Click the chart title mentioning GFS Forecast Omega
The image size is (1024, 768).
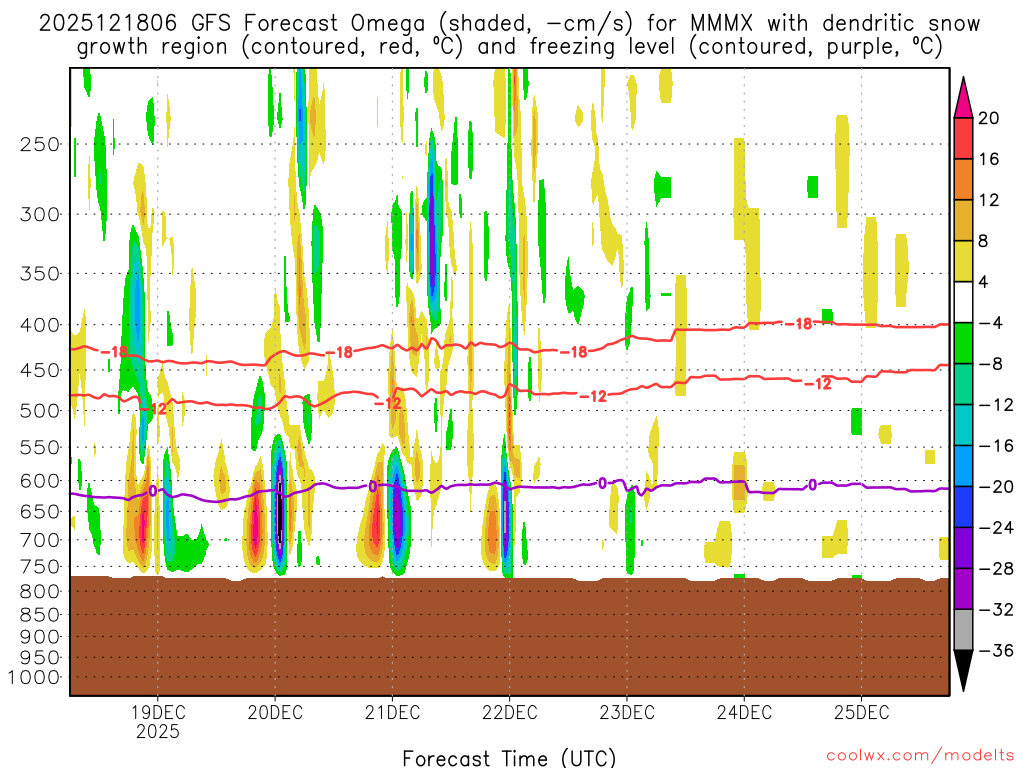(509, 35)
